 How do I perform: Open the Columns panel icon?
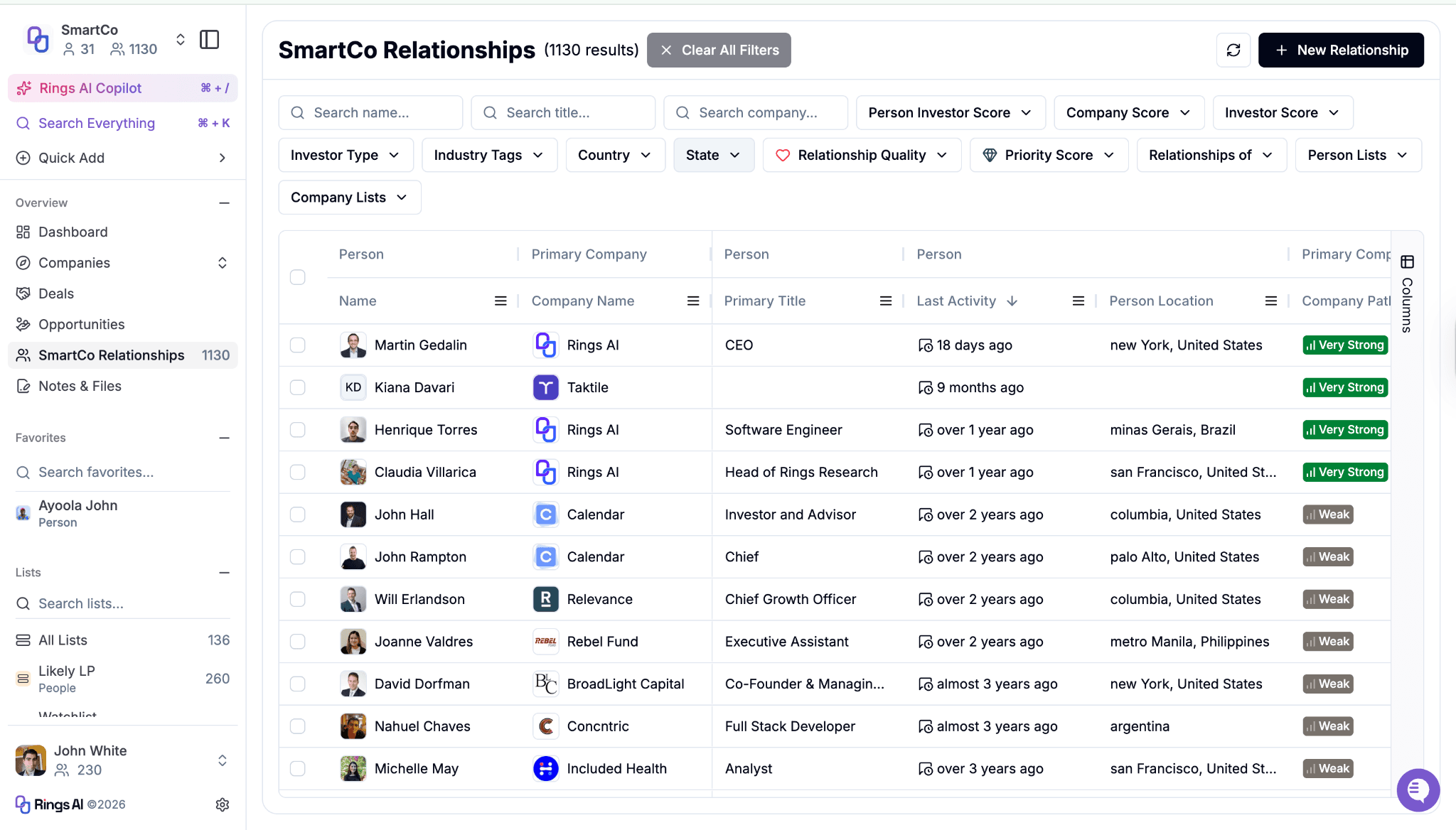[x=1407, y=262]
